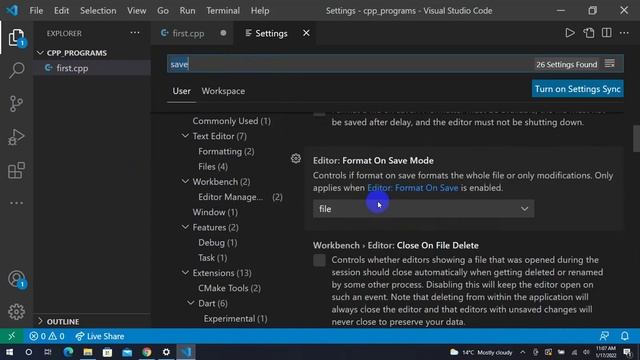Open the Extensions view
Screen dimensions: 640x360
tap(16, 170)
